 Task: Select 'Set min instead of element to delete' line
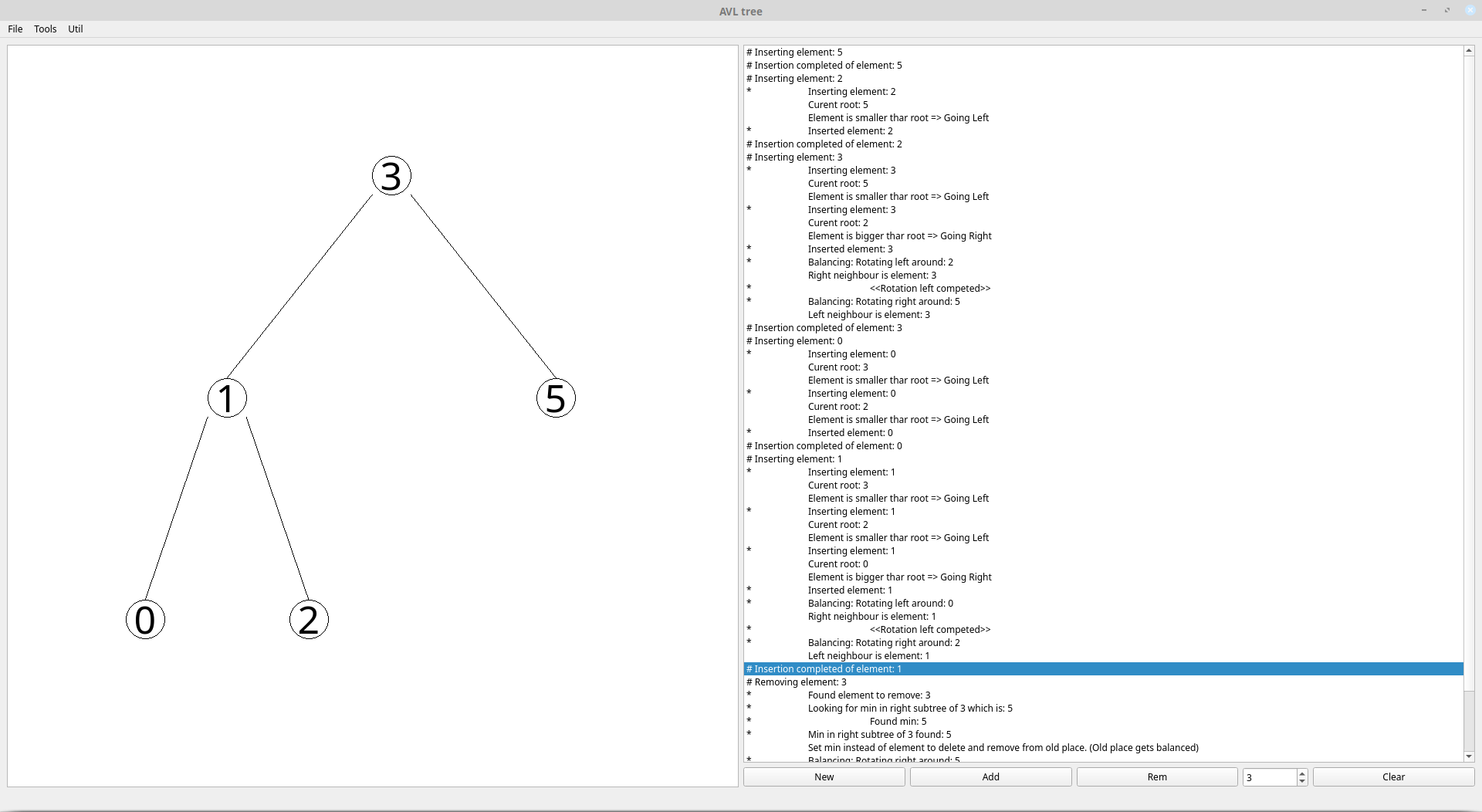pyautogui.click(x=1104, y=748)
